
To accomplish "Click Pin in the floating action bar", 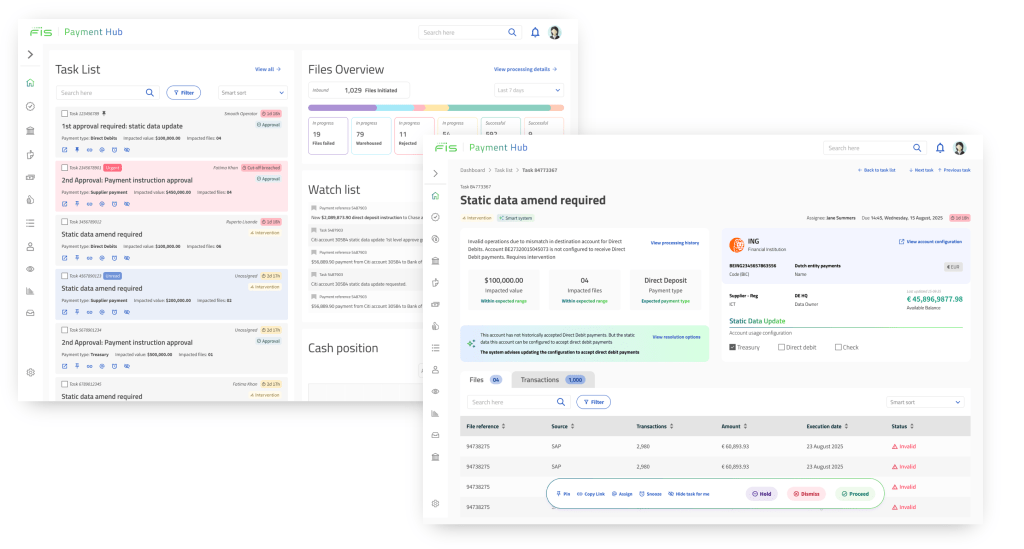I will coord(563,494).
